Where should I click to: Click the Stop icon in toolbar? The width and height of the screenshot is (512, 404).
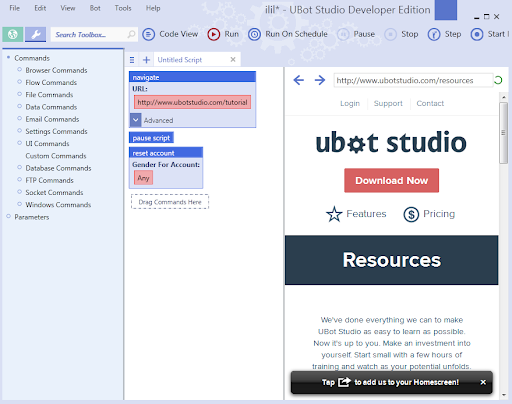[x=390, y=34]
